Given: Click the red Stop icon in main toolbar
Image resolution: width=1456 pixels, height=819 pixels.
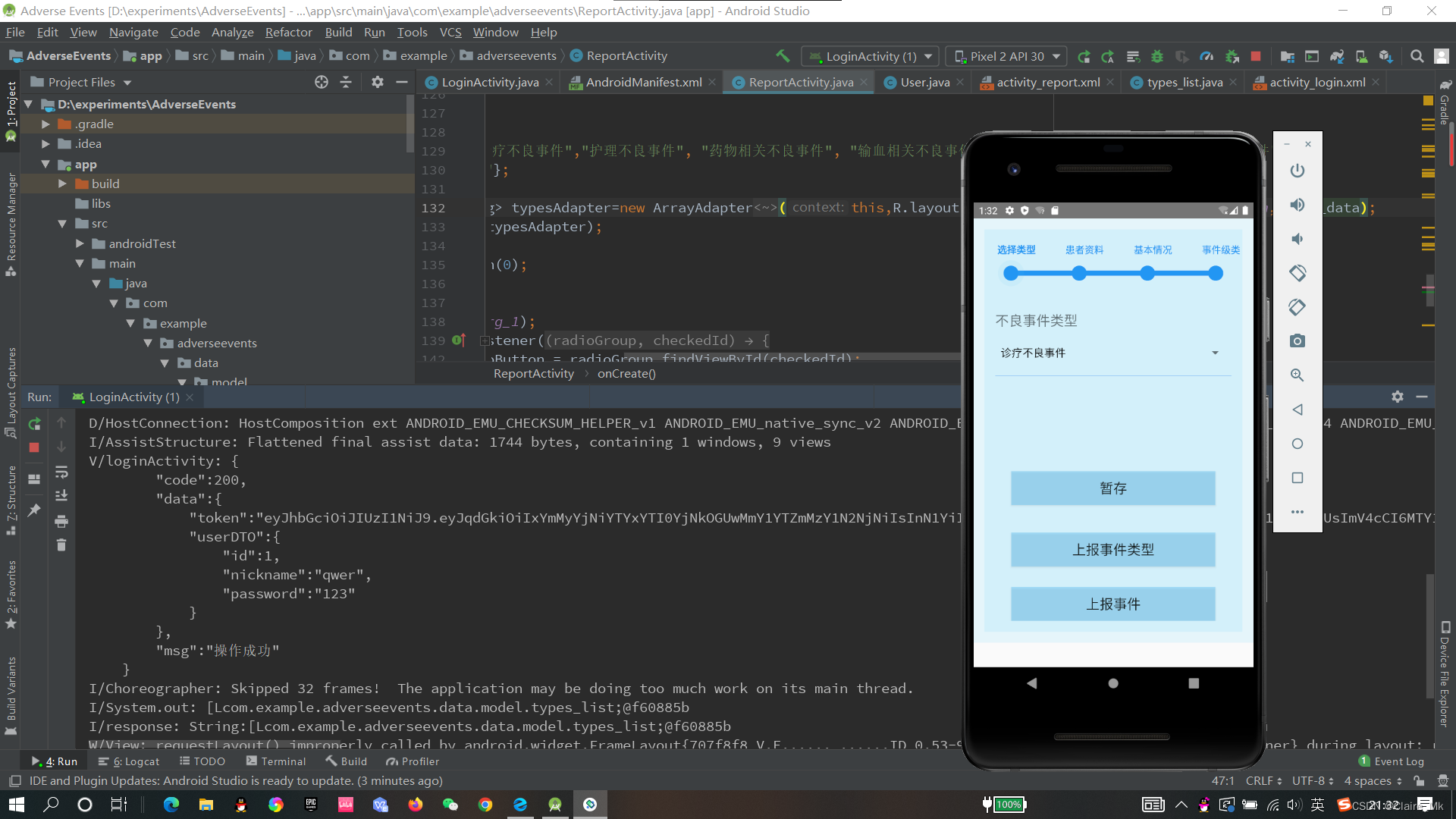Looking at the screenshot, I should click(x=1256, y=56).
